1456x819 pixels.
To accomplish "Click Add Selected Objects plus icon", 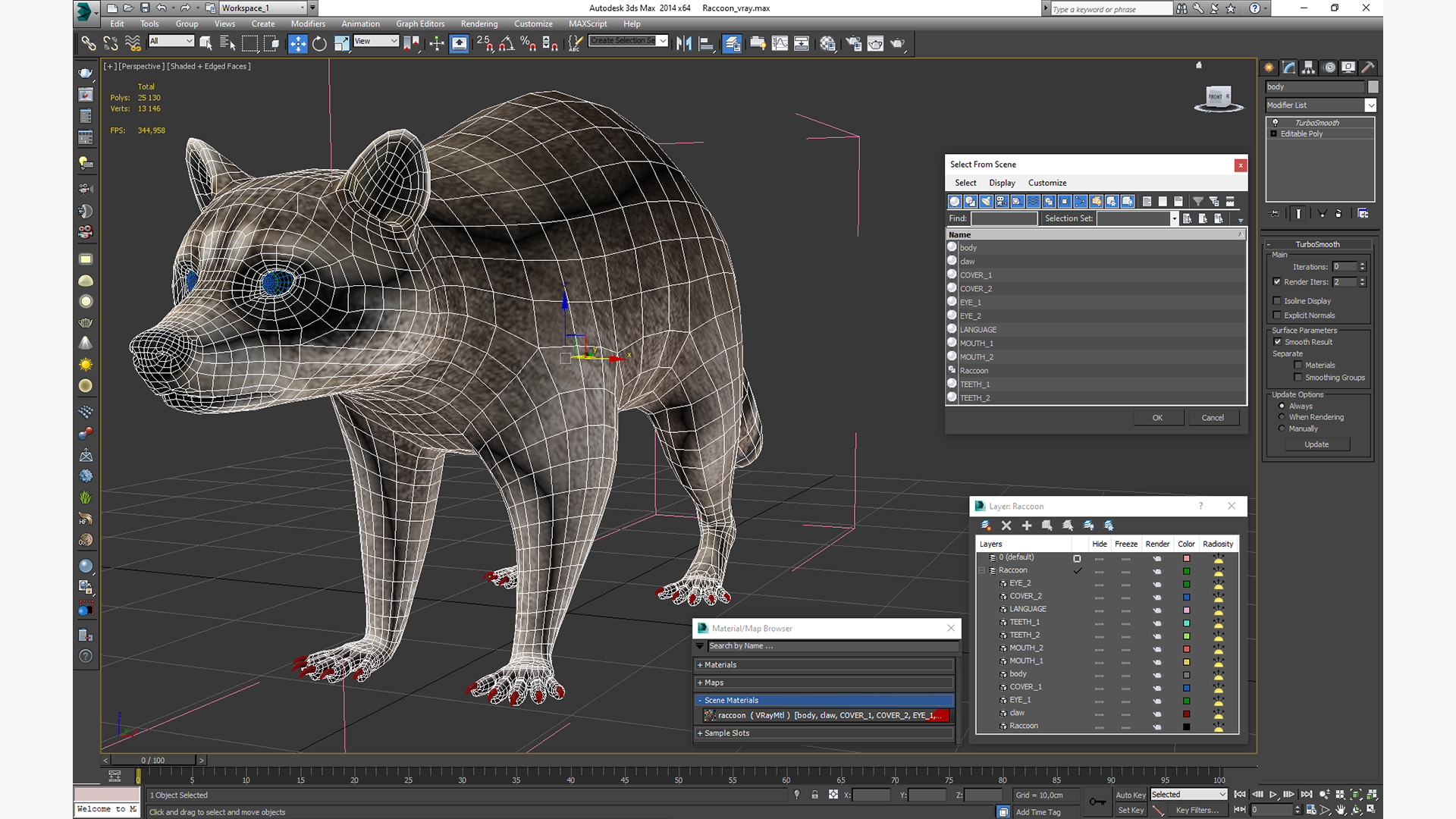I will point(1027,525).
